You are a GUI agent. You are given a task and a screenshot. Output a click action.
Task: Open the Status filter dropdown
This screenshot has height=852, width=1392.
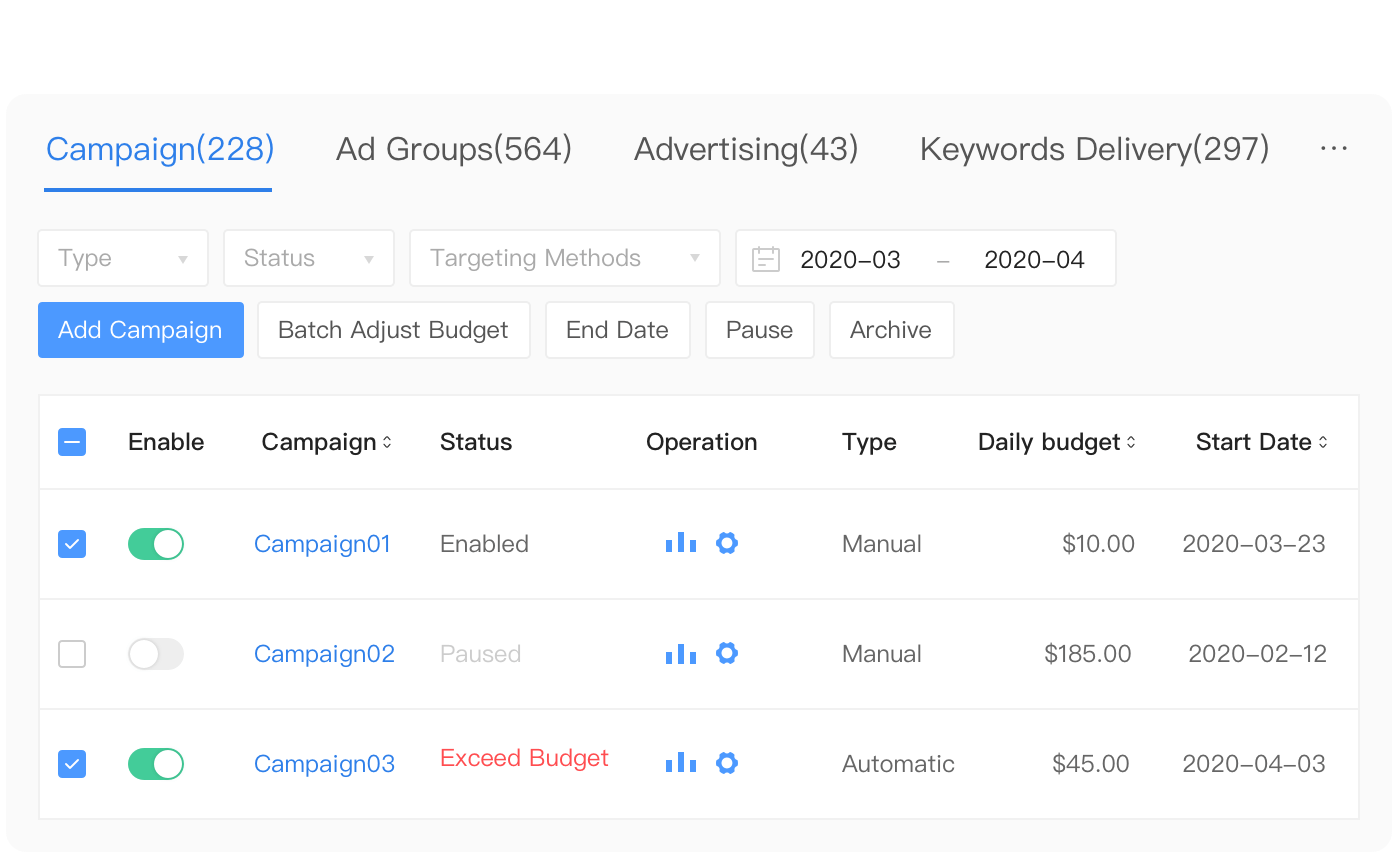[309, 258]
